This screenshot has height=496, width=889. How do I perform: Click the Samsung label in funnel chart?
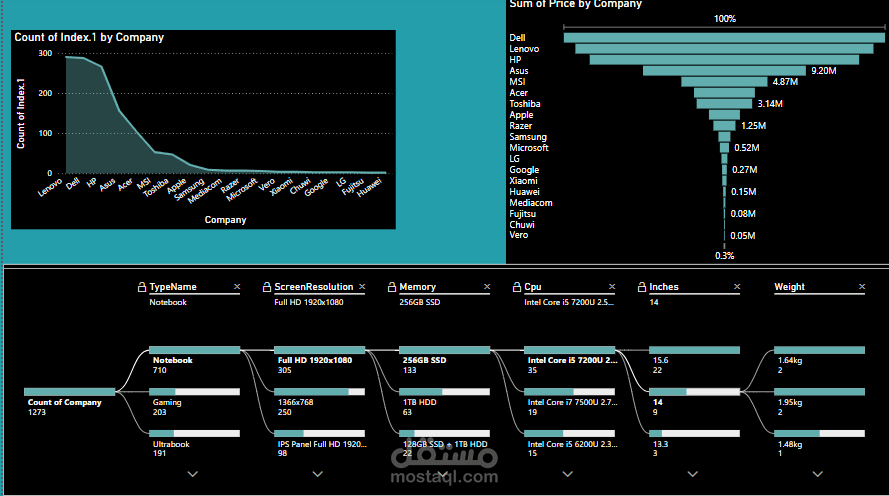528,137
